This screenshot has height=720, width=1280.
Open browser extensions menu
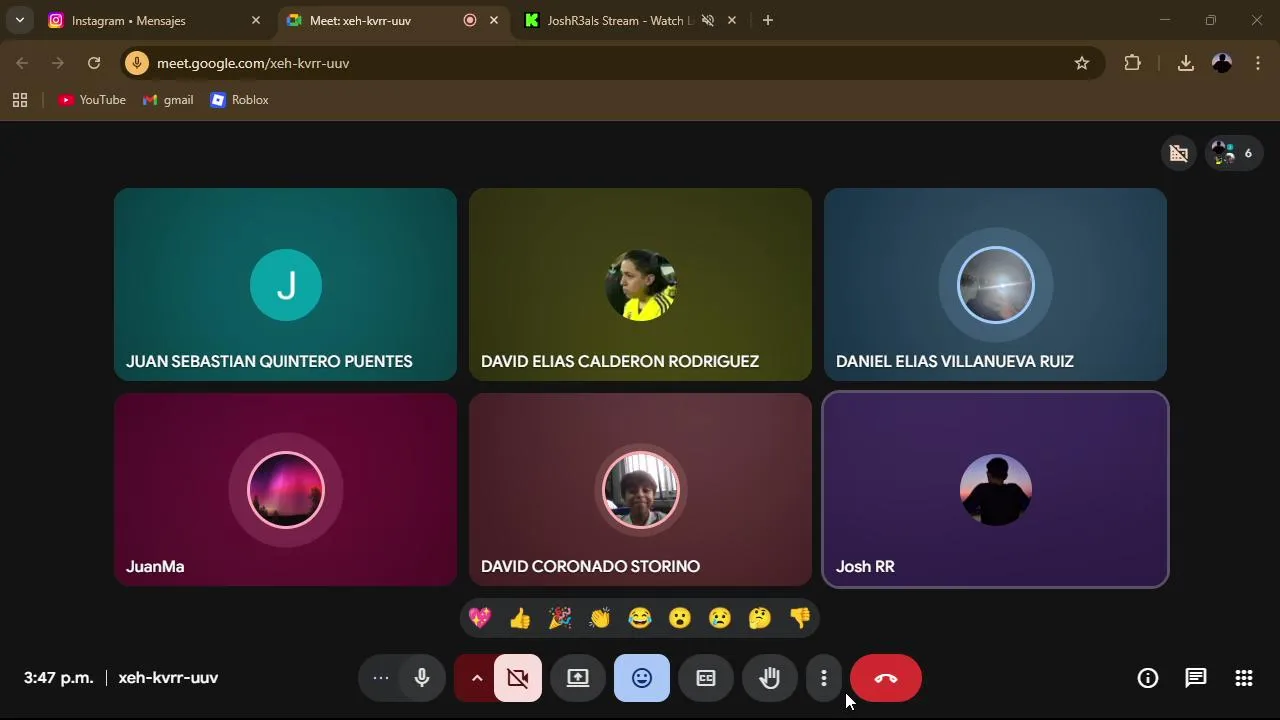point(1132,63)
